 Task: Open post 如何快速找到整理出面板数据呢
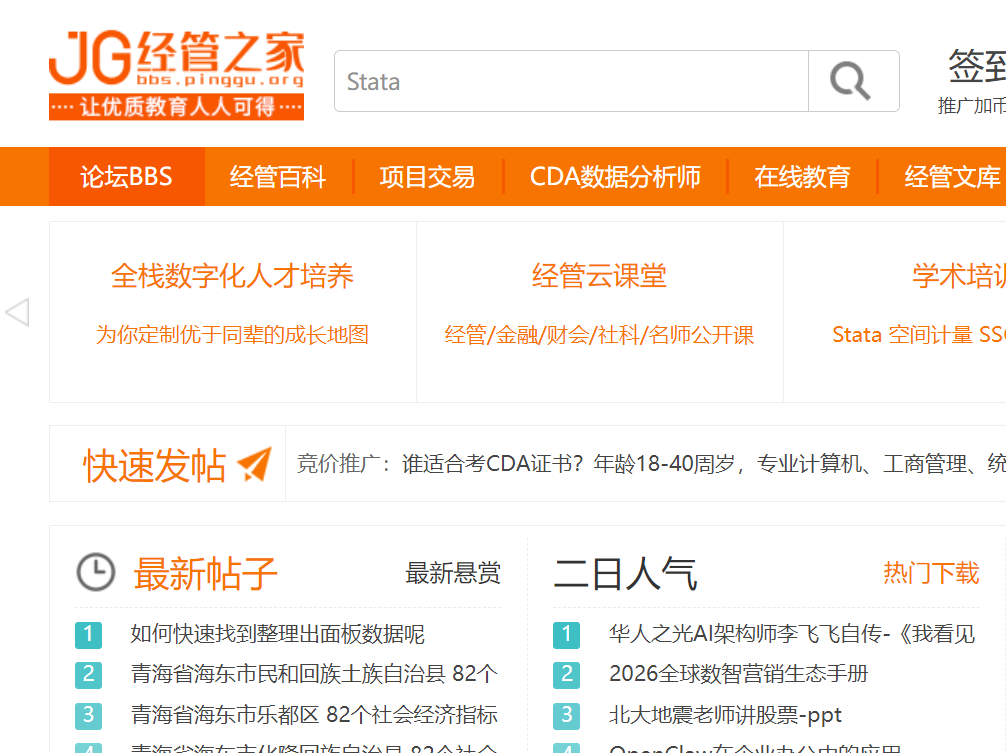coord(277,634)
